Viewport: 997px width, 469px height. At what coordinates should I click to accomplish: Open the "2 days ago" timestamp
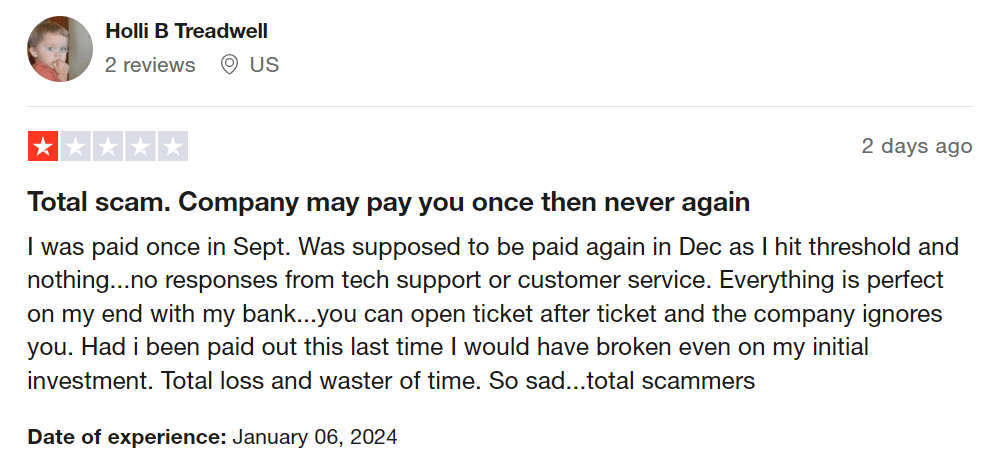[x=916, y=146]
